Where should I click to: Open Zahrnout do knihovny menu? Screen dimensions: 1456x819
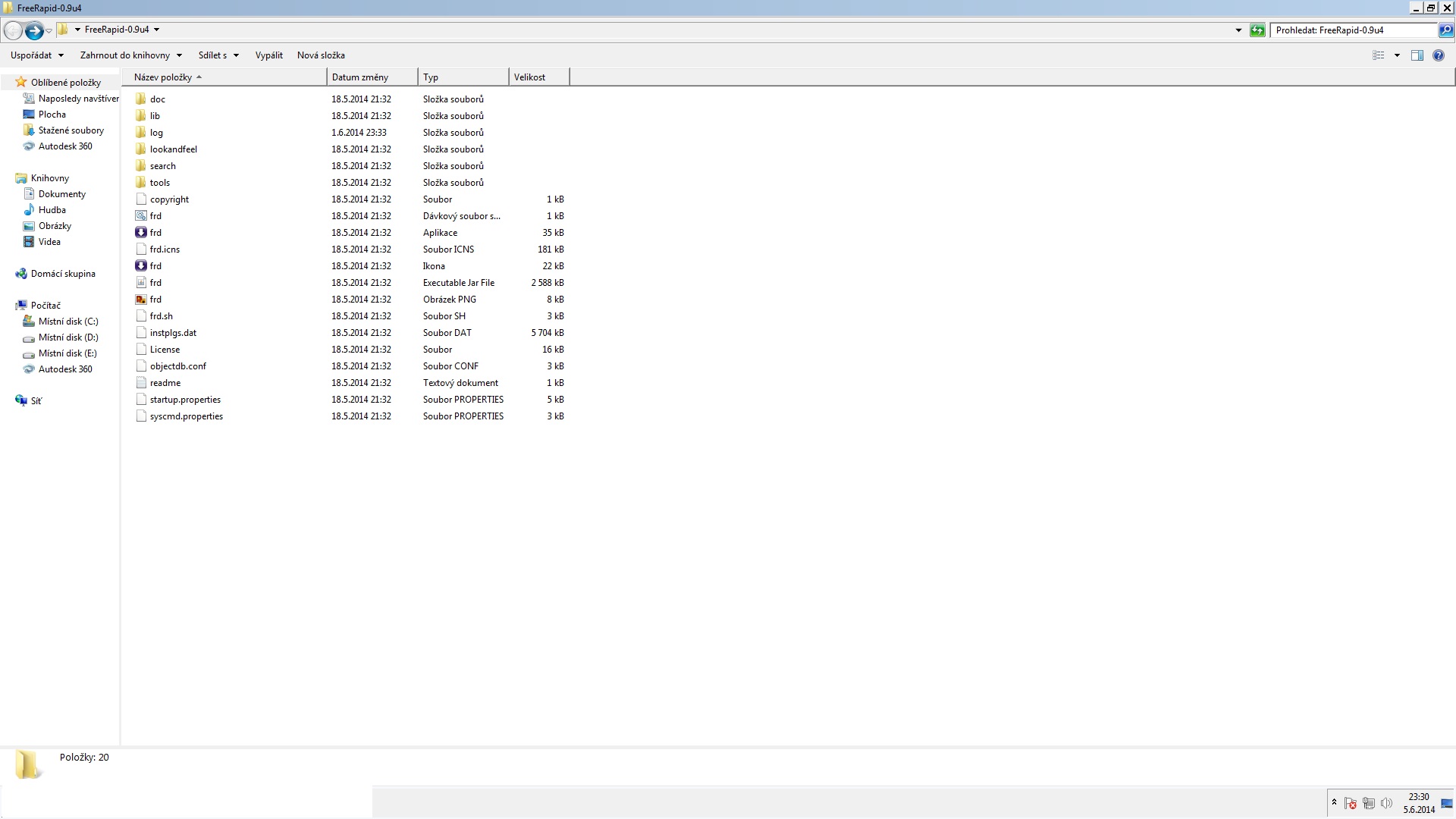[130, 55]
